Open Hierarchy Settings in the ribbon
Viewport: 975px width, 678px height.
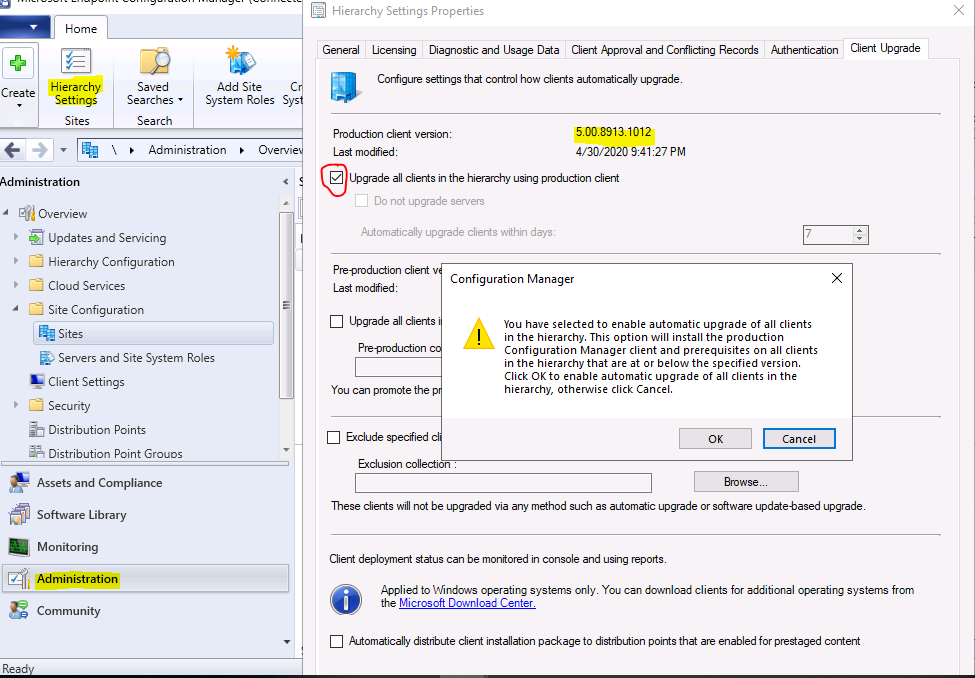[76, 77]
